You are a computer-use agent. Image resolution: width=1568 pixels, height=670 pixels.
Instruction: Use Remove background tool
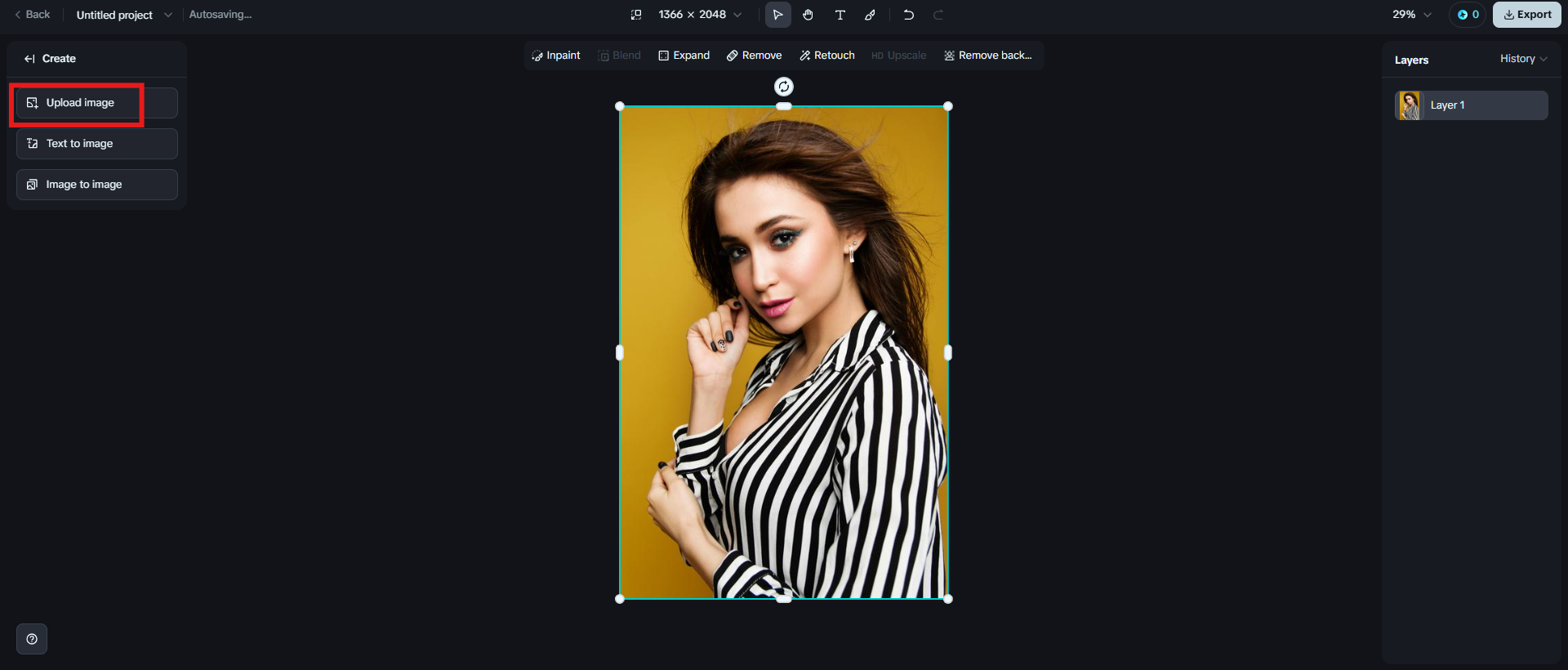pyautogui.click(x=988, y=56)
